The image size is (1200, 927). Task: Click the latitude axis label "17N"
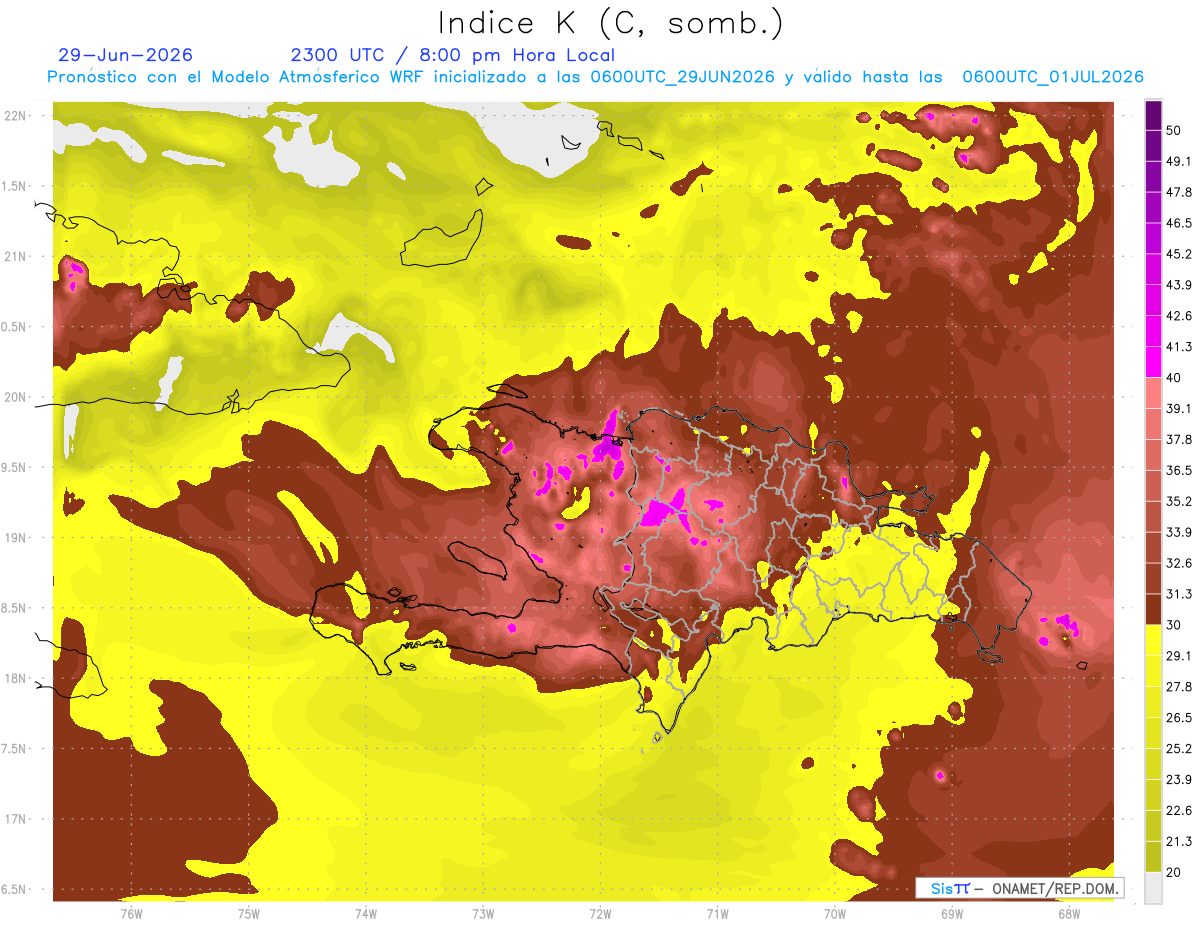pos(15,820)
